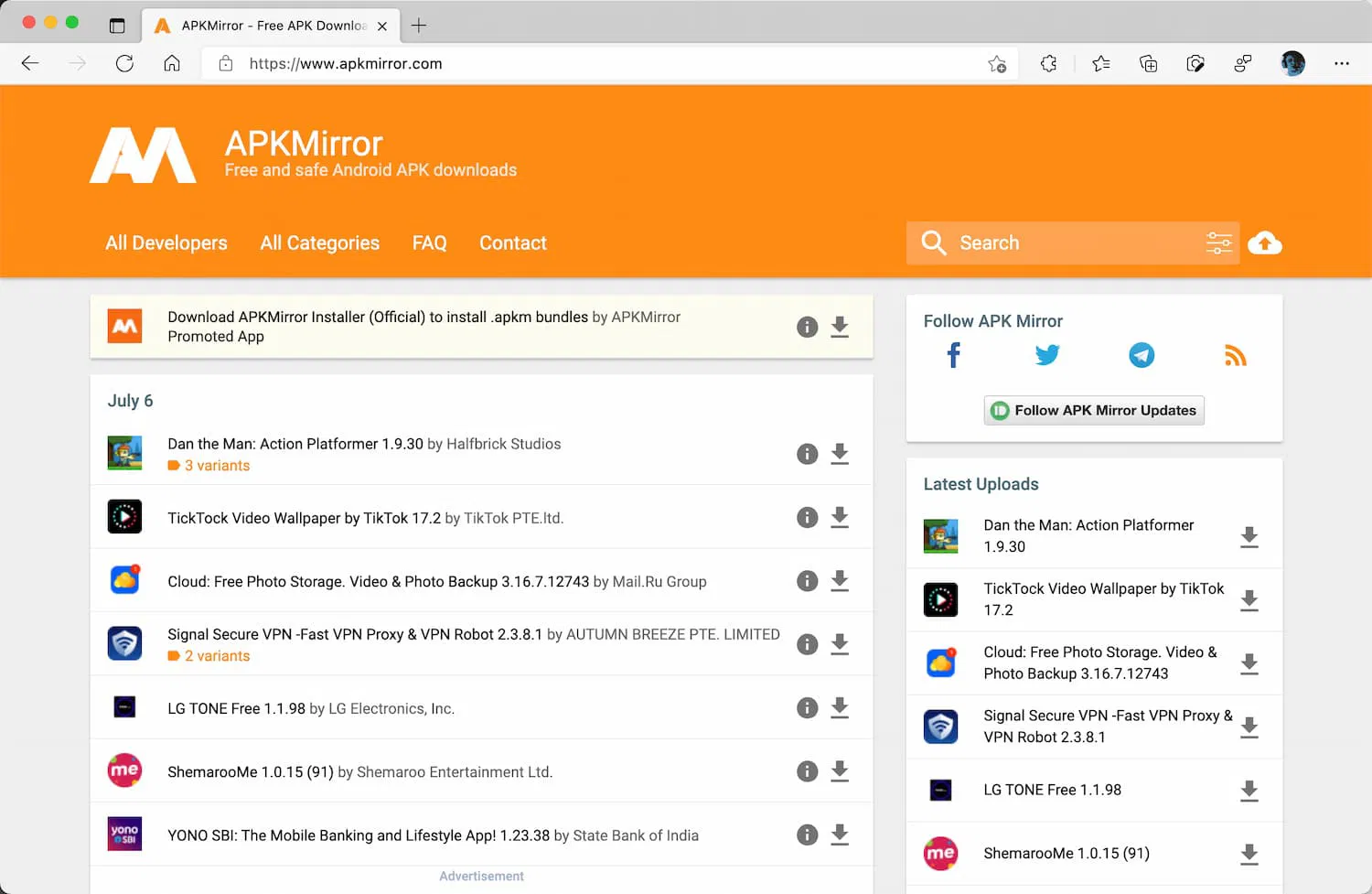Viewport: 1372px width, 894px height.
Task: Open the All Developers menu
Action: (x=166, y=242)
